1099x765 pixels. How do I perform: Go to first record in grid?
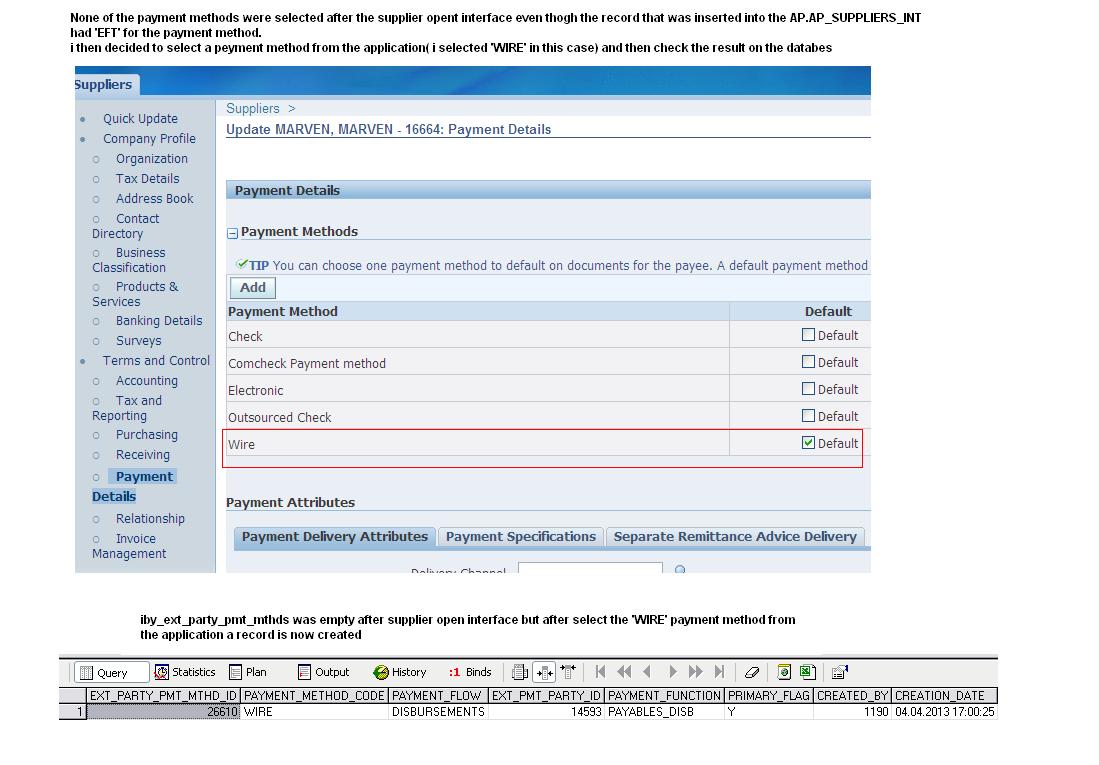pyautogui.click(x=600, y=672)
